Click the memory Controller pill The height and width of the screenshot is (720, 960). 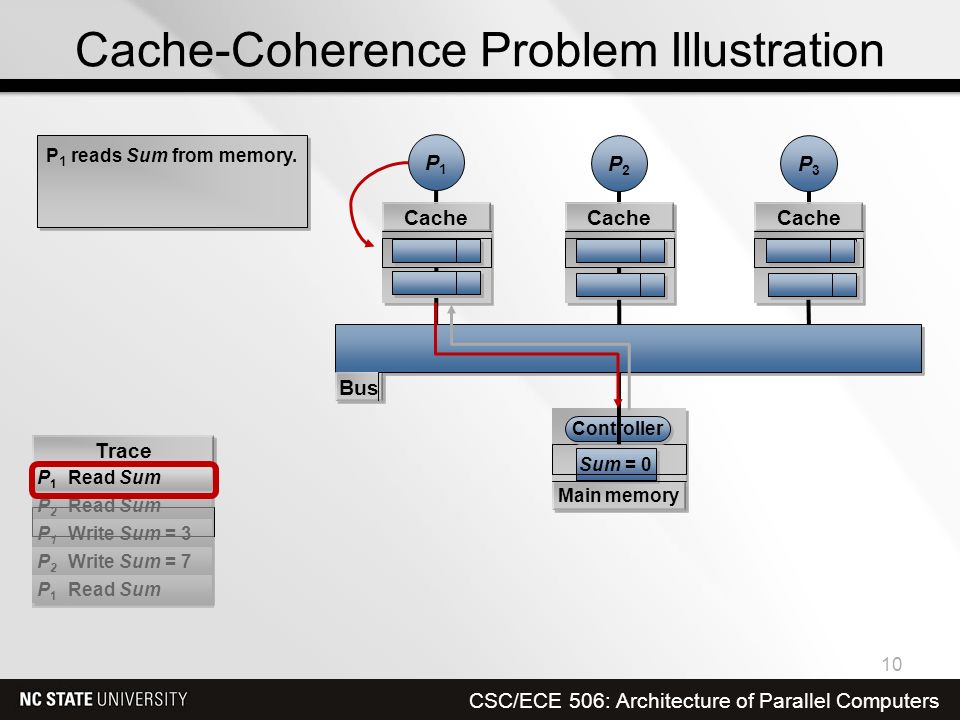[x=618, y=429]
